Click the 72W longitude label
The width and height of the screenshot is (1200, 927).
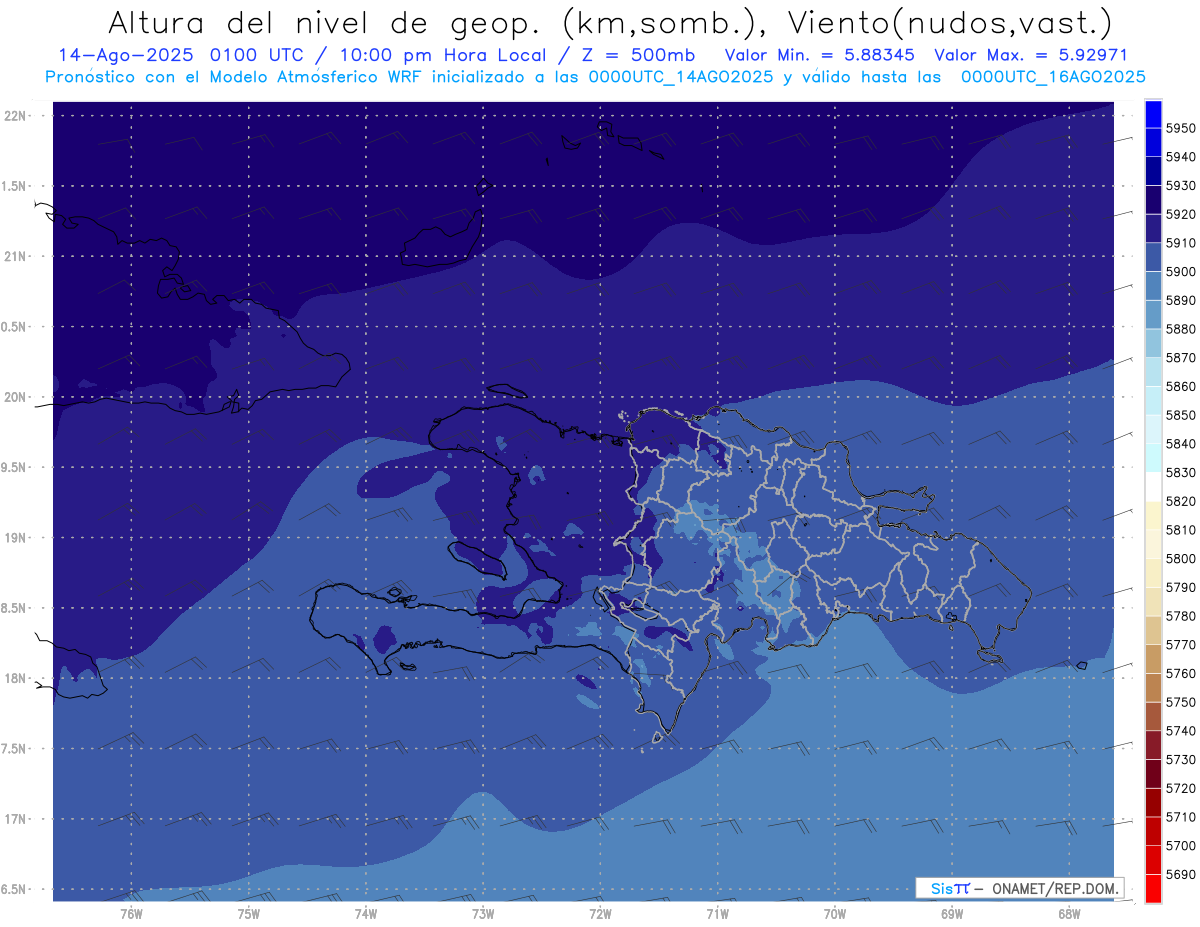pos(600,913)
